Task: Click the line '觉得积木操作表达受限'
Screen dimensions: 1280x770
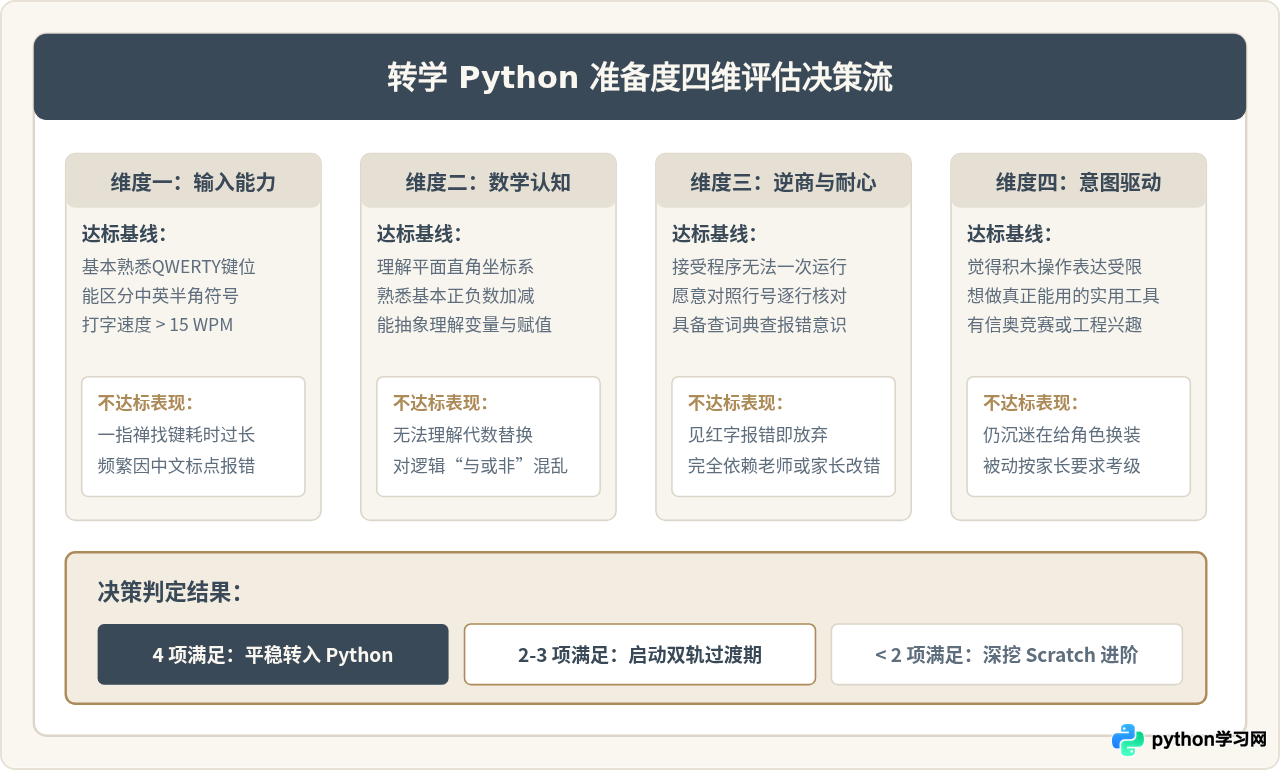Action: [1054, 267]
